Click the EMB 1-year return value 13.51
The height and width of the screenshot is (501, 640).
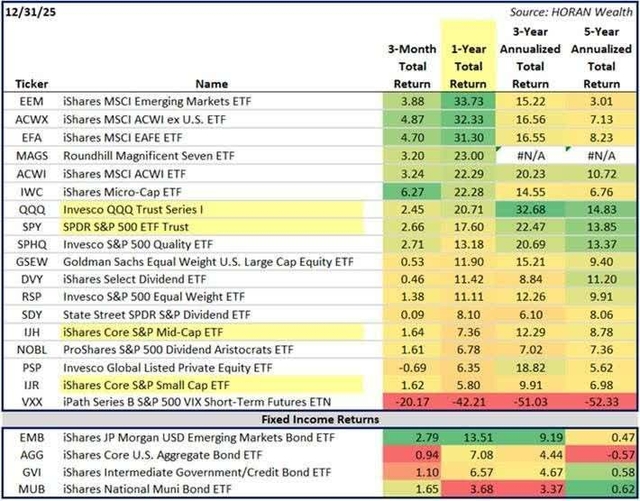pos(470,439)
